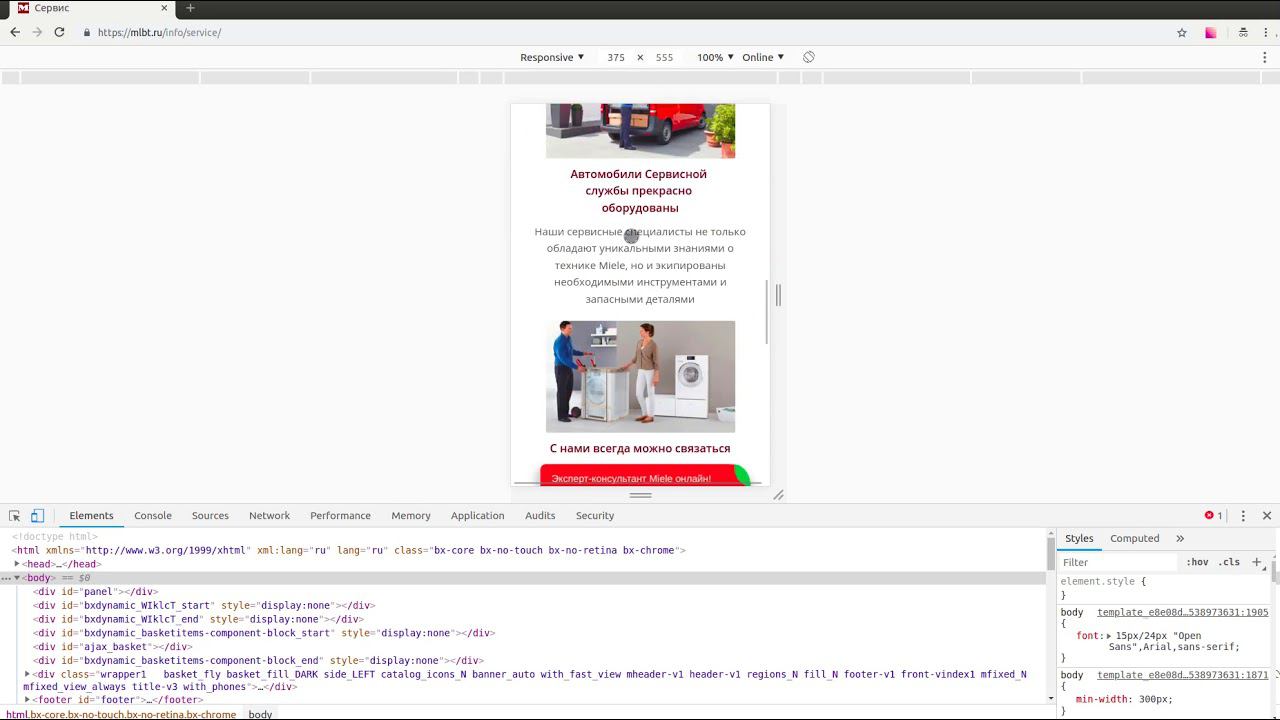Select the div bxdynamic_WIklcT_start node
Viewport: 1280px width, 720px height.
(204, 605)
